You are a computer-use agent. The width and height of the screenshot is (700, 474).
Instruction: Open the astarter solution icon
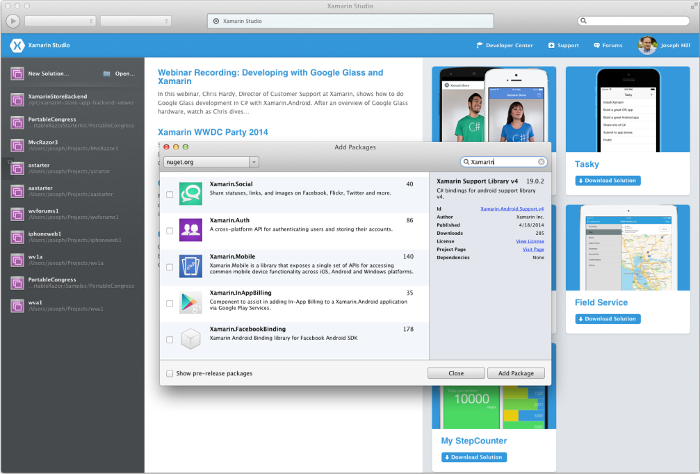coord(17,168)
